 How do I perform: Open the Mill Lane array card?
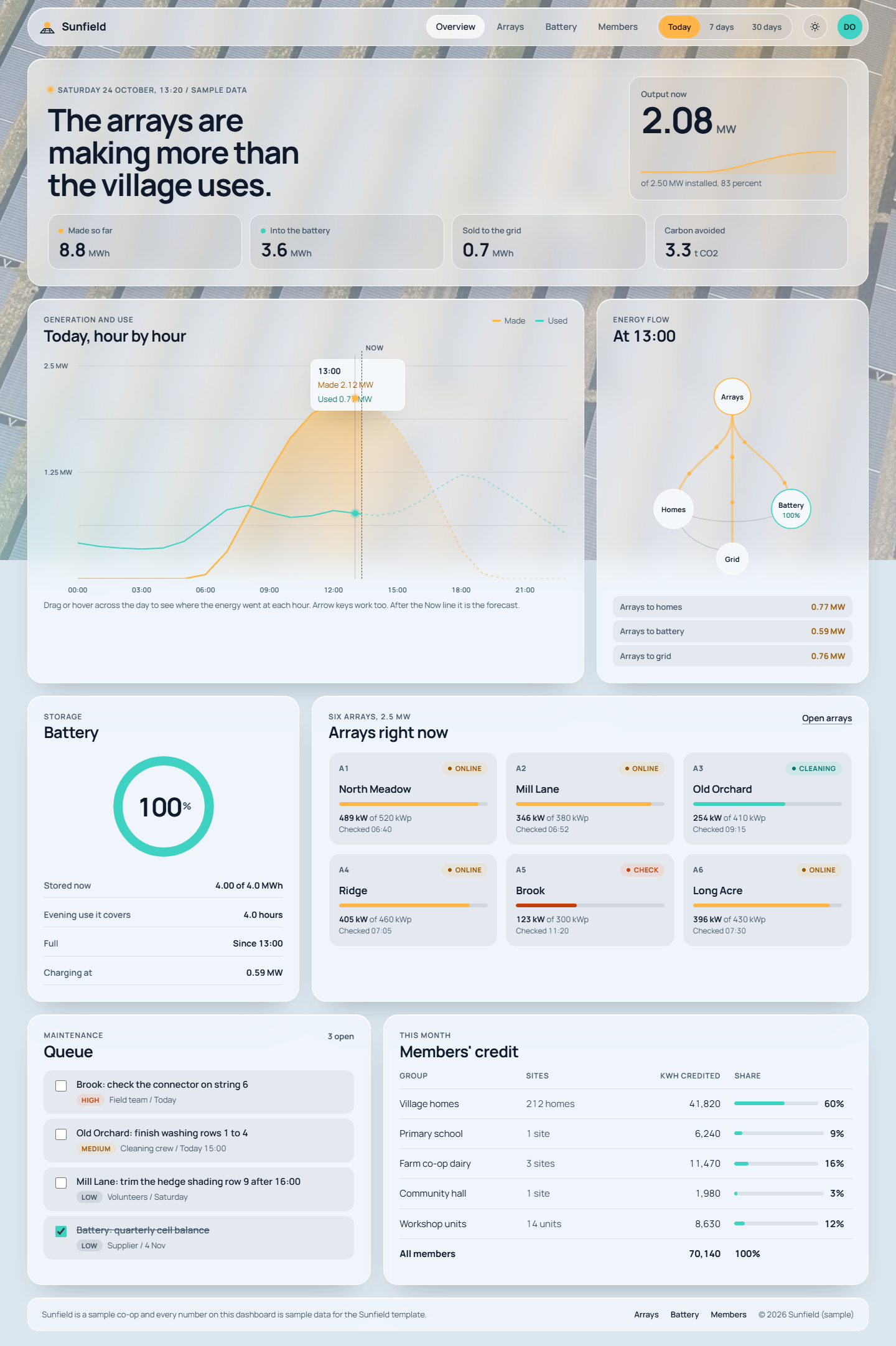(590, 799)
